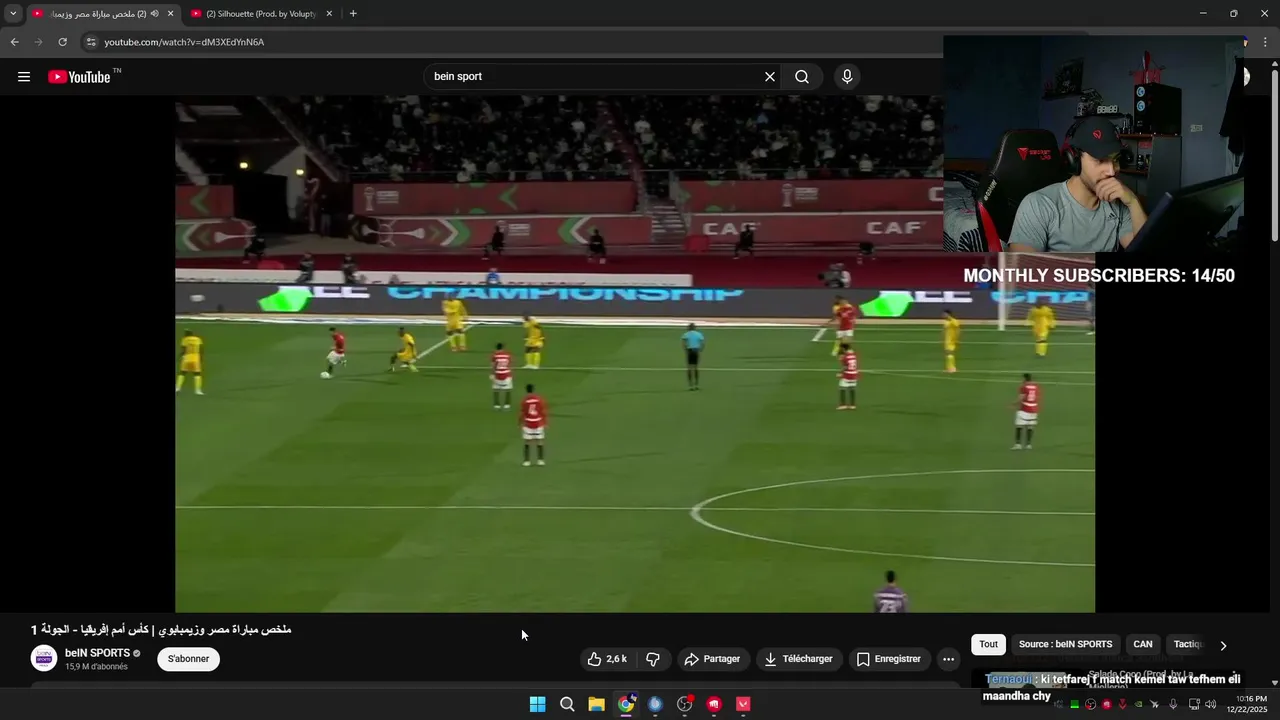This screenshot has width=1280, height=720.
Task: Open the Partager share dialog
Action: [712, 659]
